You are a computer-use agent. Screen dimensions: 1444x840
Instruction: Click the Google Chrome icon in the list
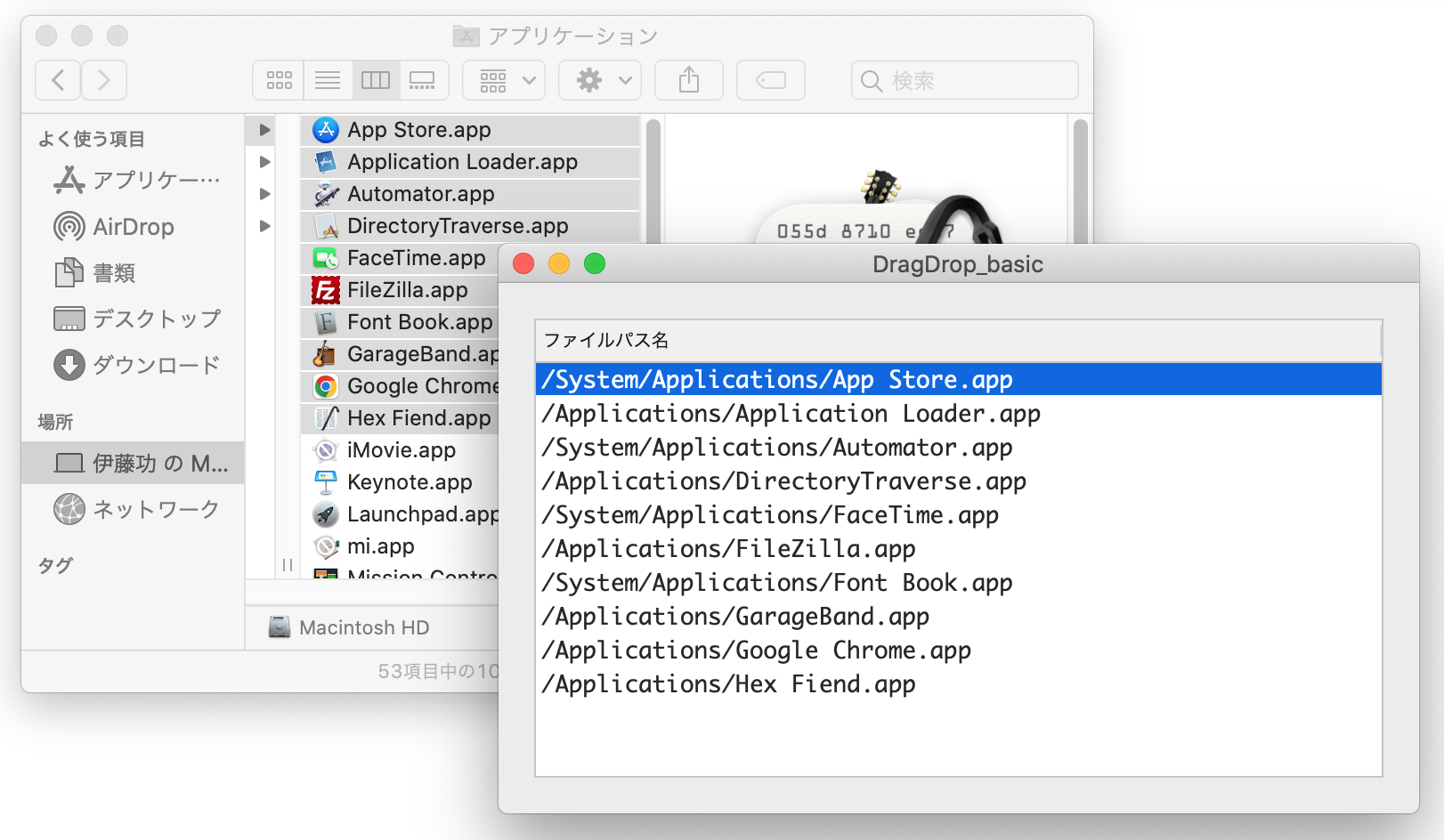click(326, 386)
